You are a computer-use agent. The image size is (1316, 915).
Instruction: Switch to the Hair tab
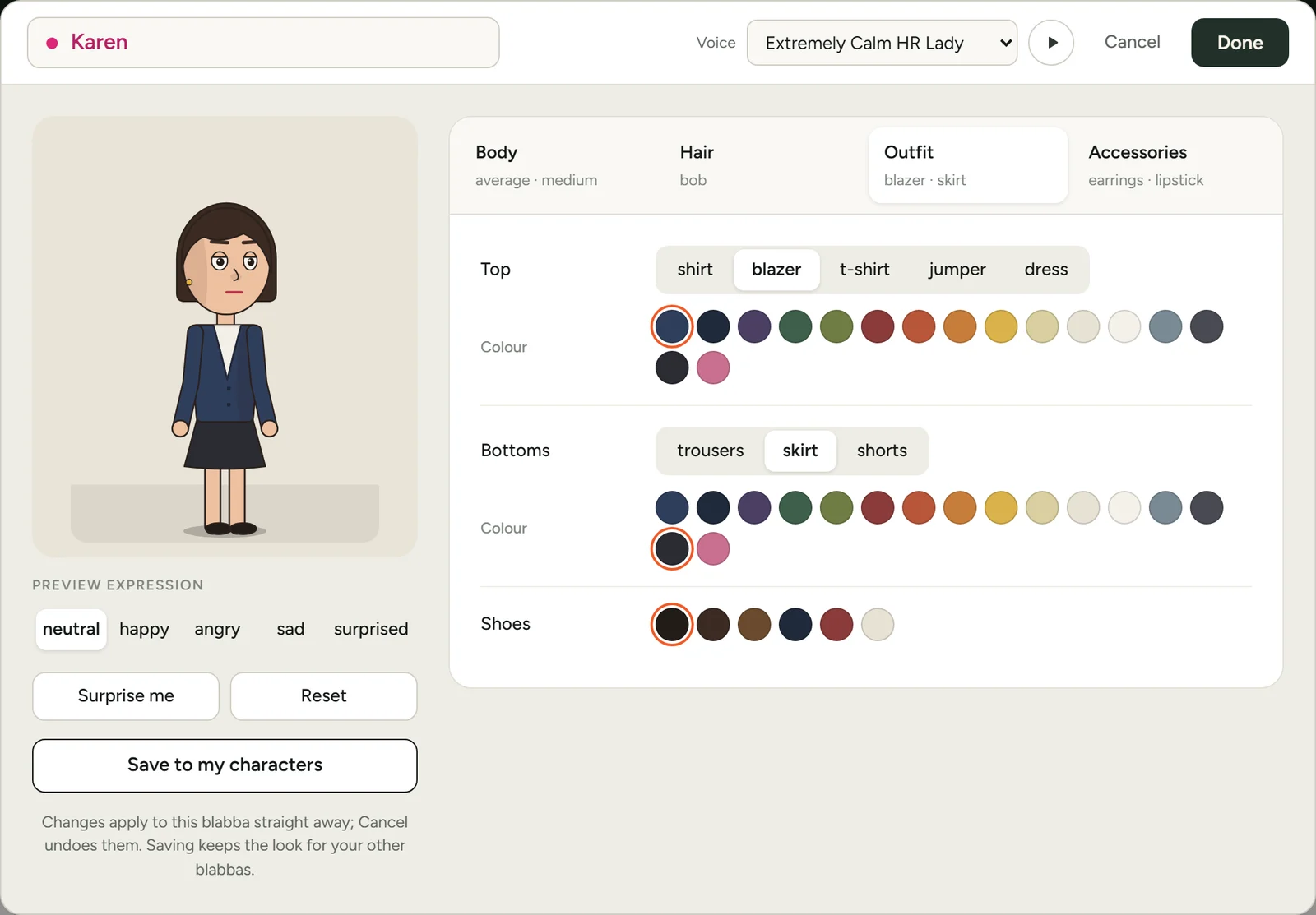point(763,165)
